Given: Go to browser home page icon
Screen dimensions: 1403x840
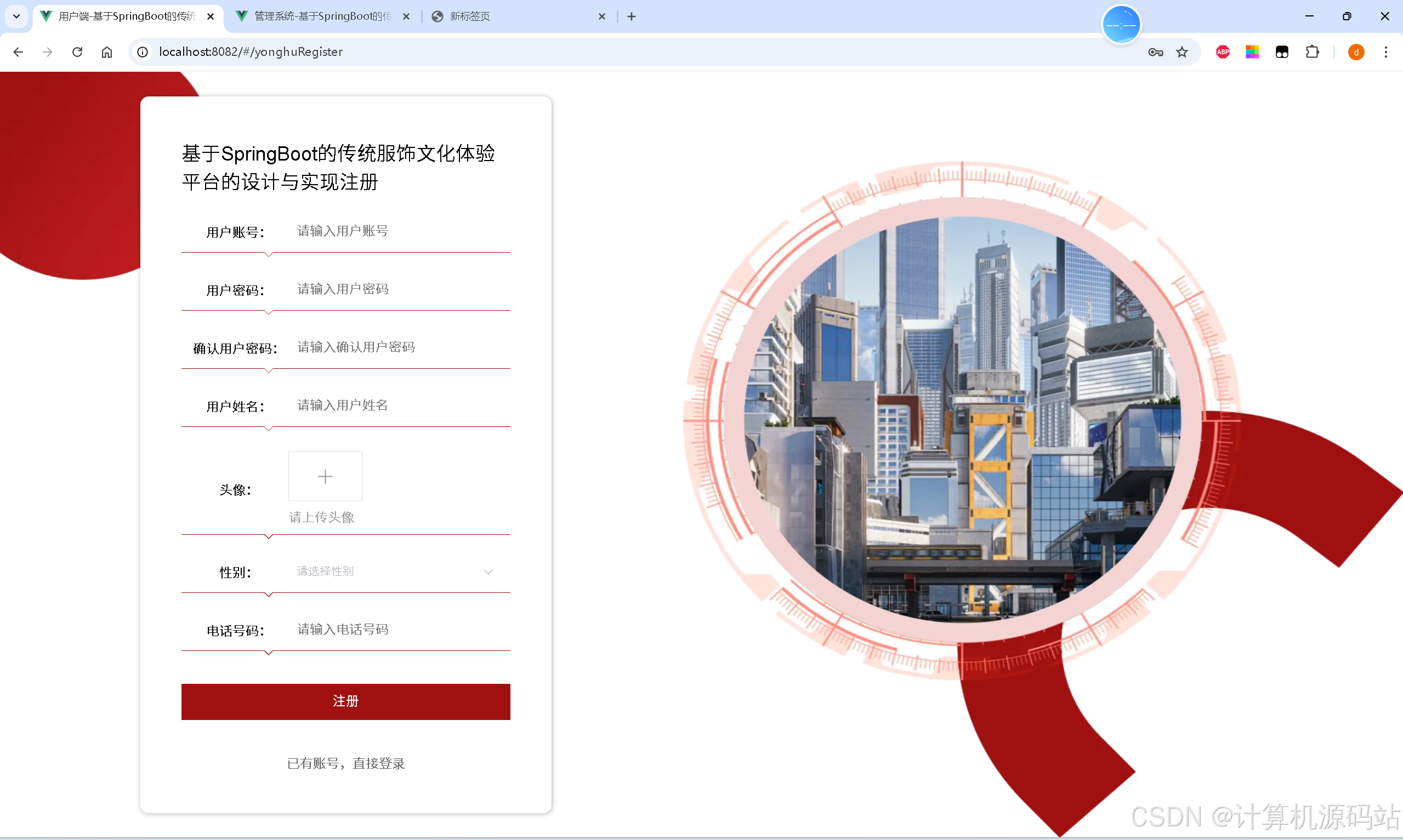Looking at the screenshot, I should [x=107, y=52].
